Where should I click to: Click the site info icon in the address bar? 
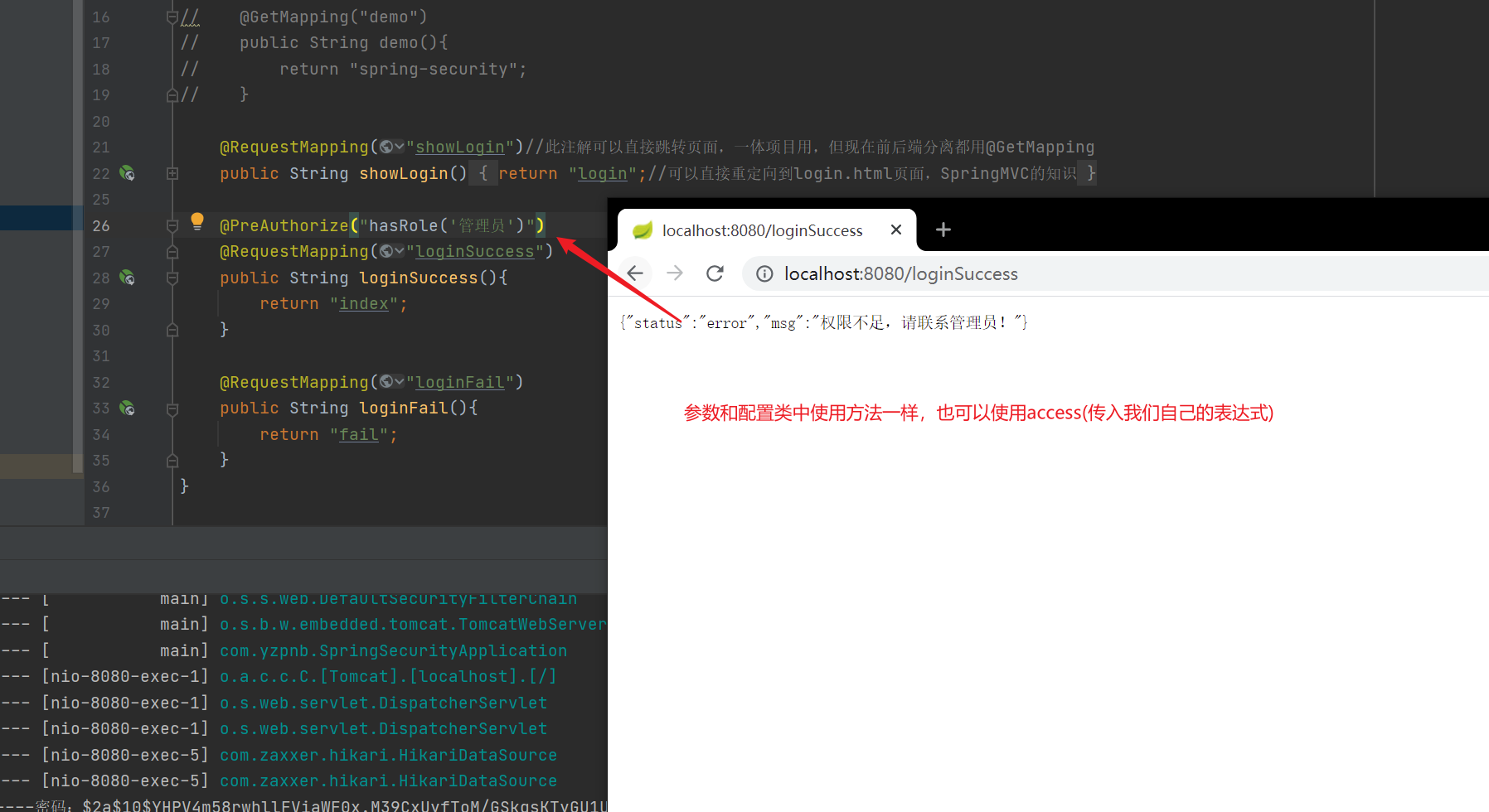tap(764, 273)
